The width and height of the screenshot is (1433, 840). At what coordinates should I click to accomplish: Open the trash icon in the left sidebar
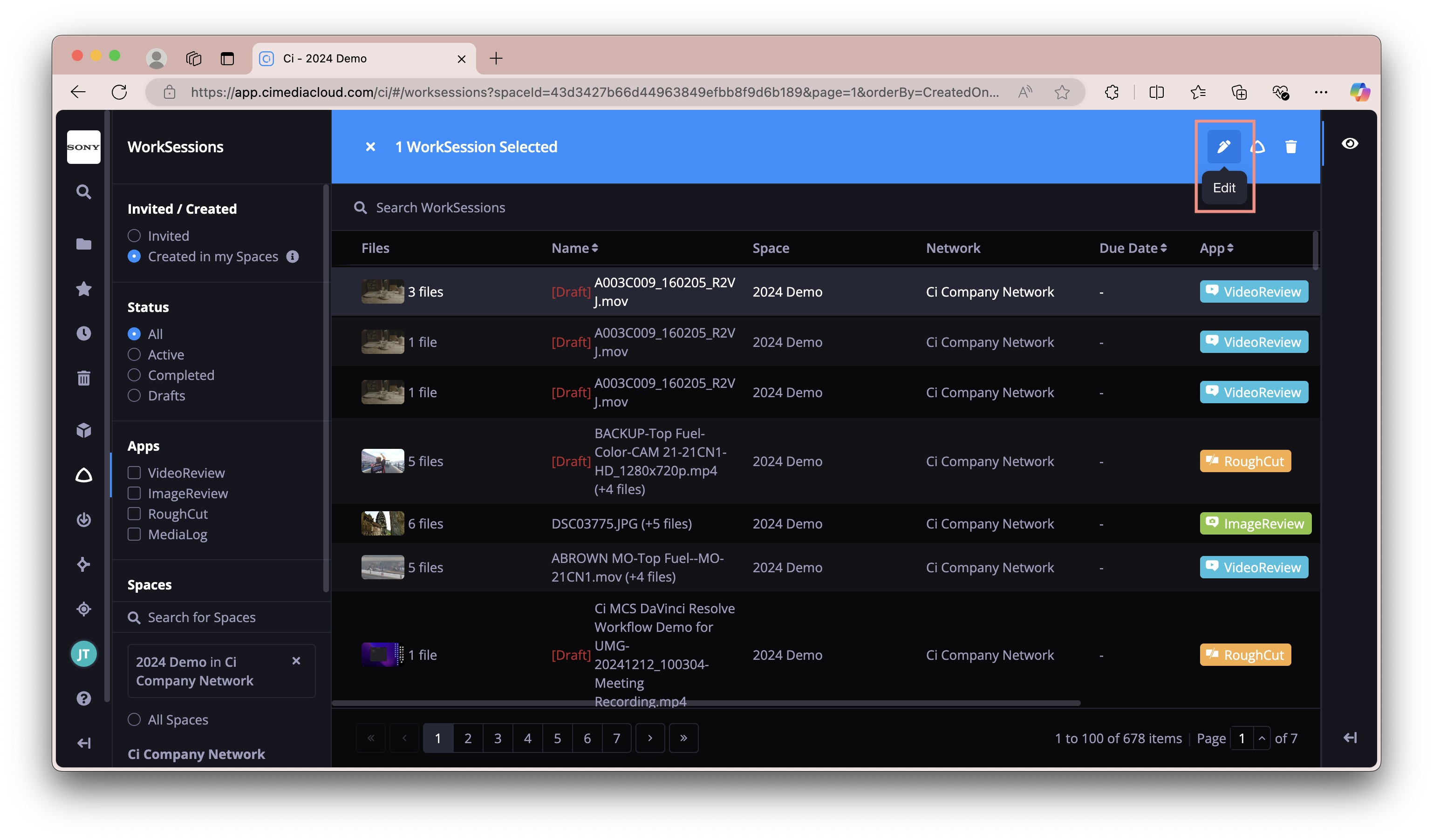click(83, 378)
